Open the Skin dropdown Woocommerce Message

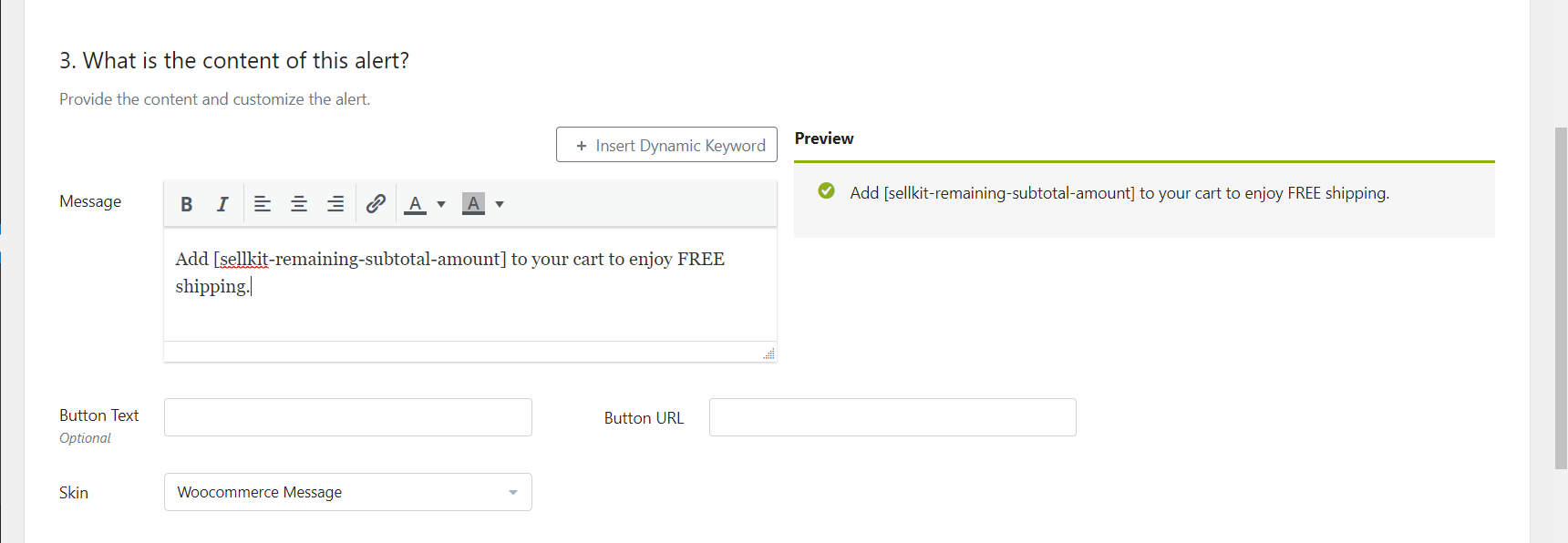tap(348, 492)
